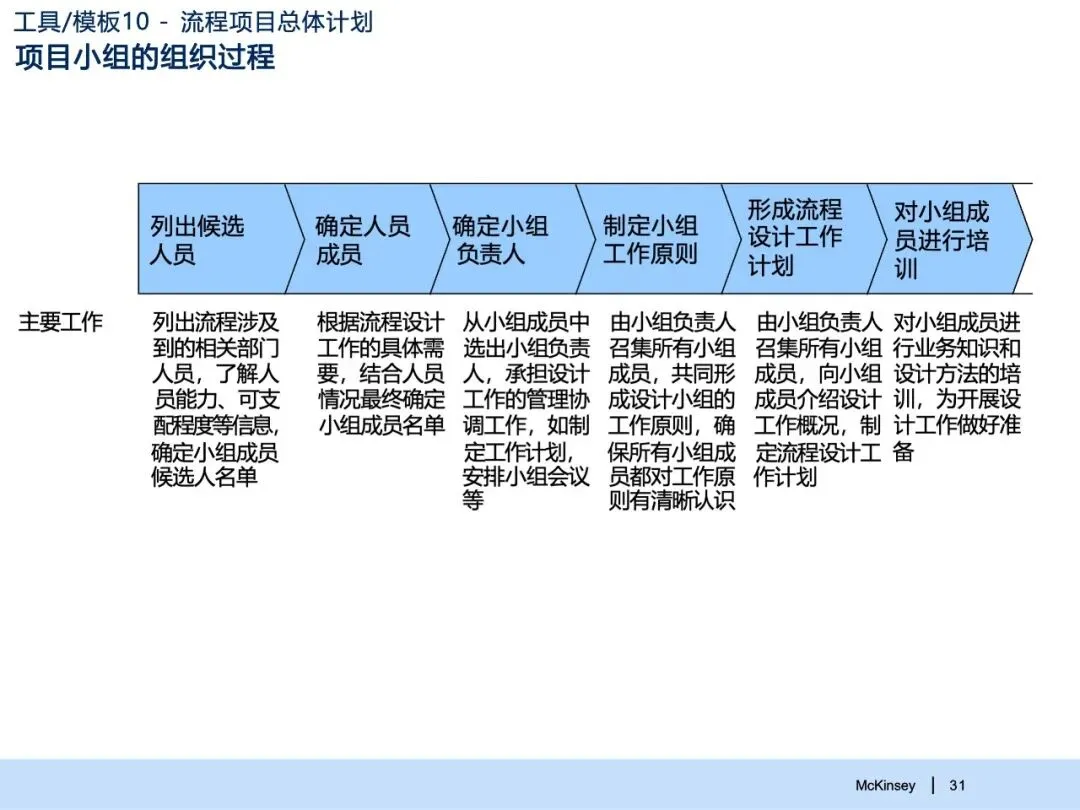Click the McKinsey footer label
Screen dimensions: 1080x810
click(x=885, y=785)
